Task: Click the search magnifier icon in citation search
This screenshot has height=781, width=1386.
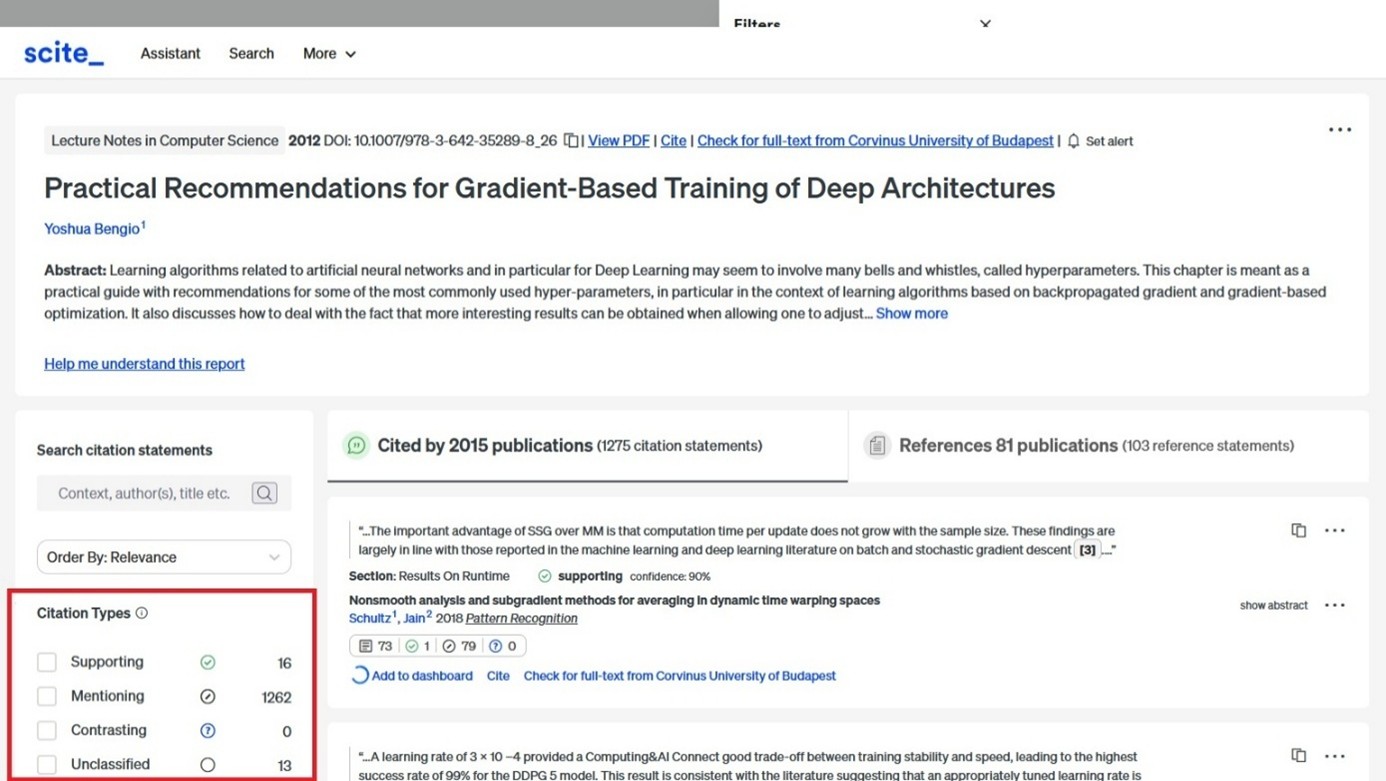Action: (x=264, y=493)
